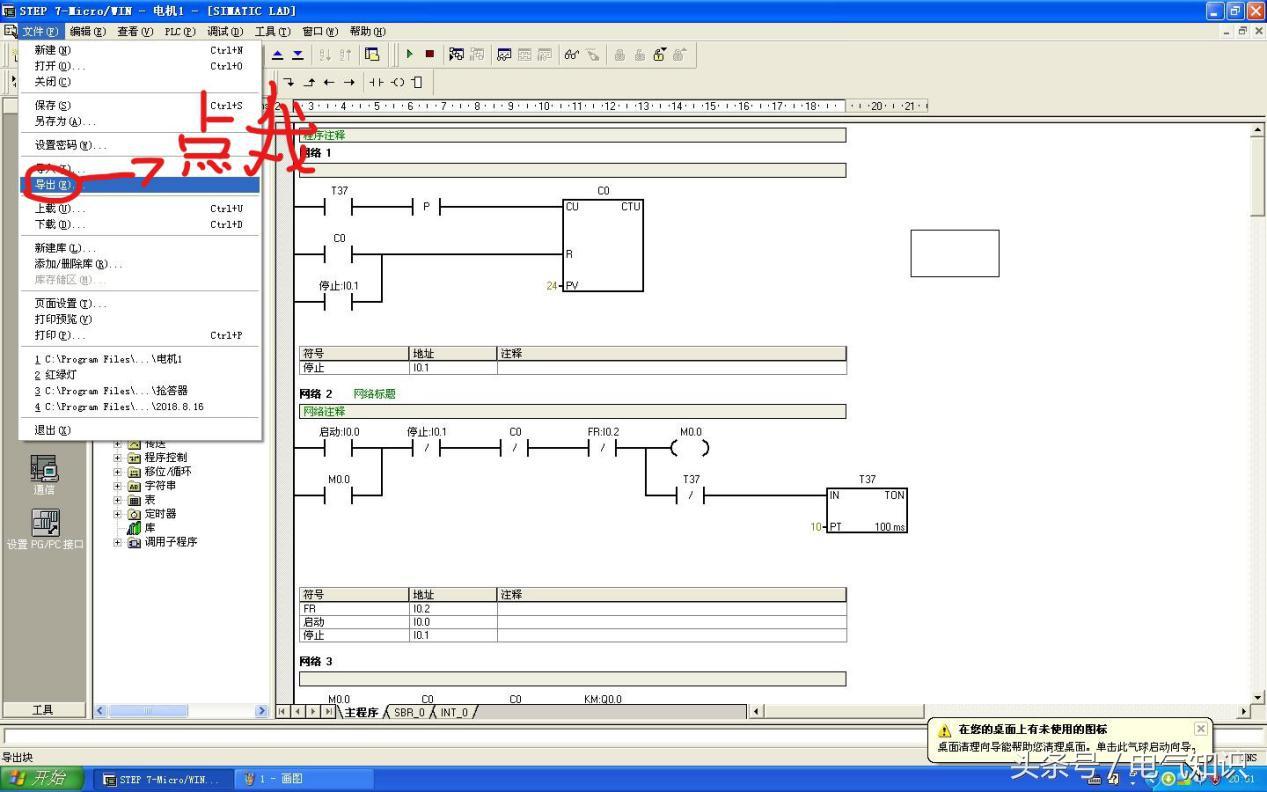Click the 程序控制 folder icon
This screenshot has height=792, width=1267.
pyautogui.click(x=134, y=457)
